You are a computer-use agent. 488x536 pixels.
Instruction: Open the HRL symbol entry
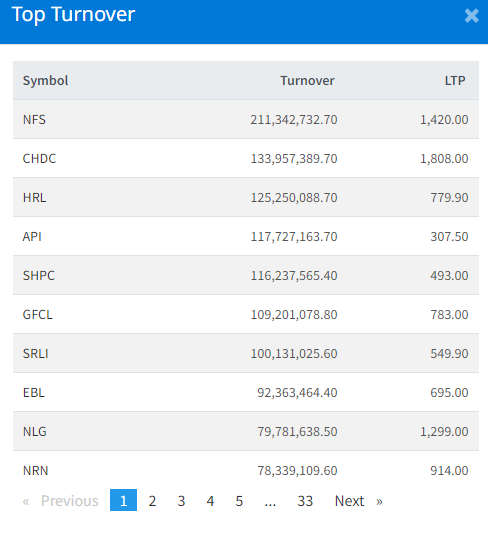point(35,198)
